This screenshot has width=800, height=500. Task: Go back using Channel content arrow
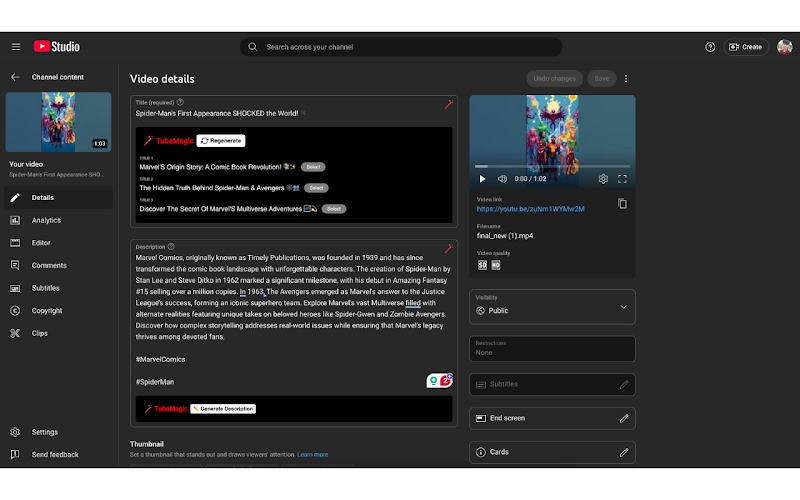[x=15, y=77]
